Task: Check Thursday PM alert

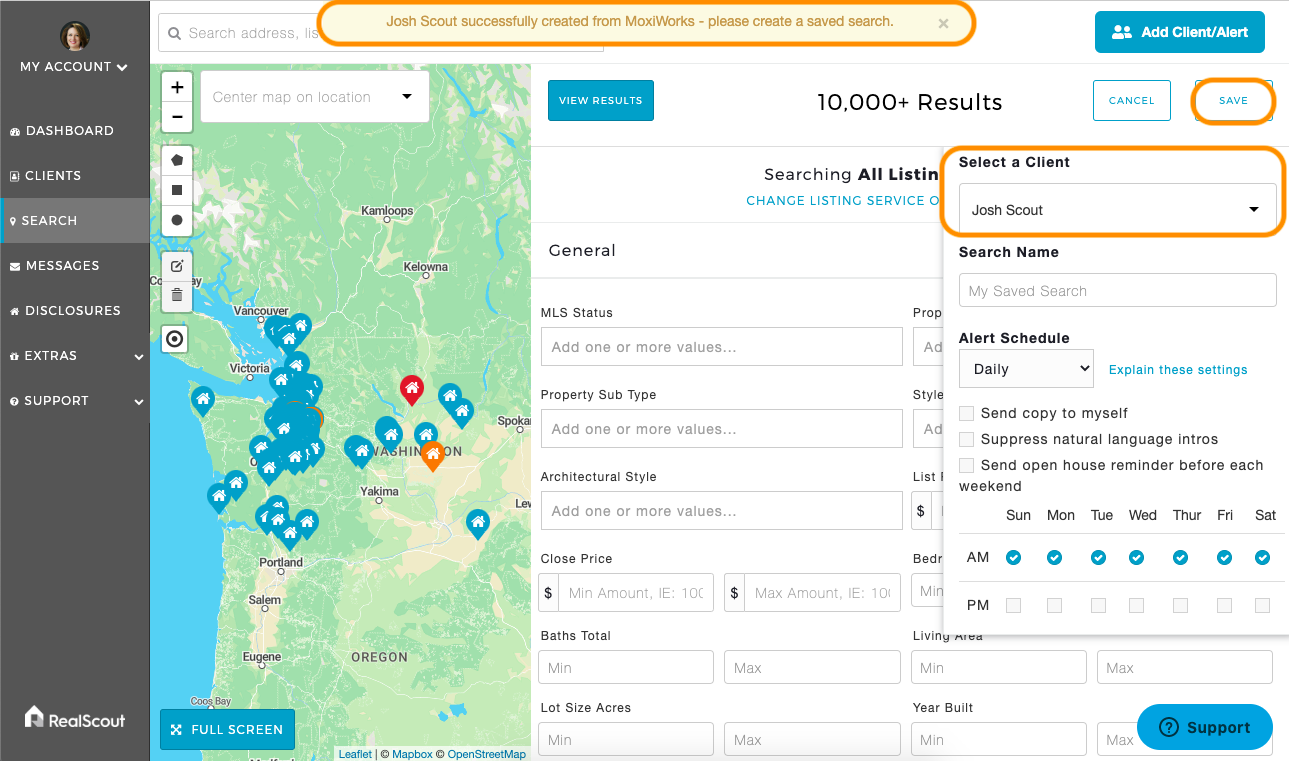Action: click(1180, 605)
